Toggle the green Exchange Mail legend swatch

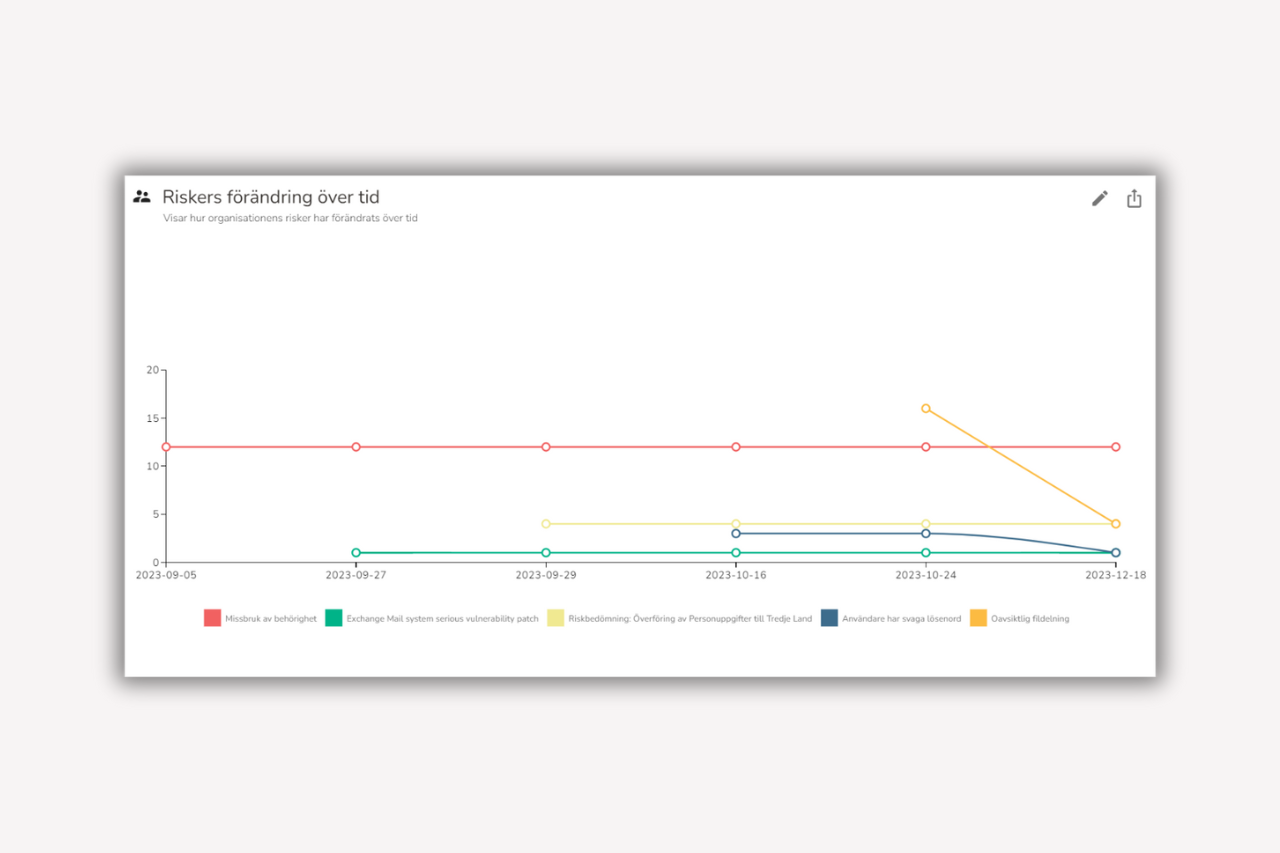(334, 618)
